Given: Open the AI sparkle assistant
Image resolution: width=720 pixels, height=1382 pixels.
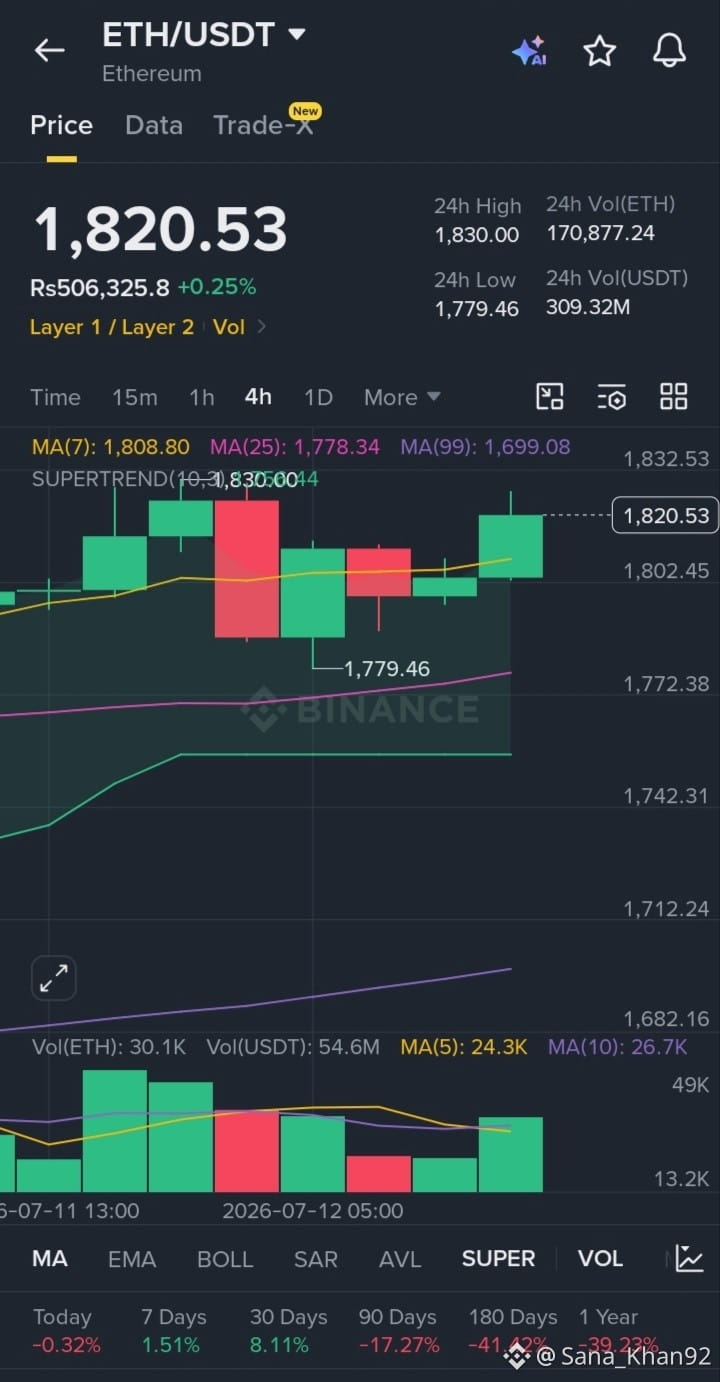Looking at the screenshot, I should pyautogui.click(x=529, y=51).
